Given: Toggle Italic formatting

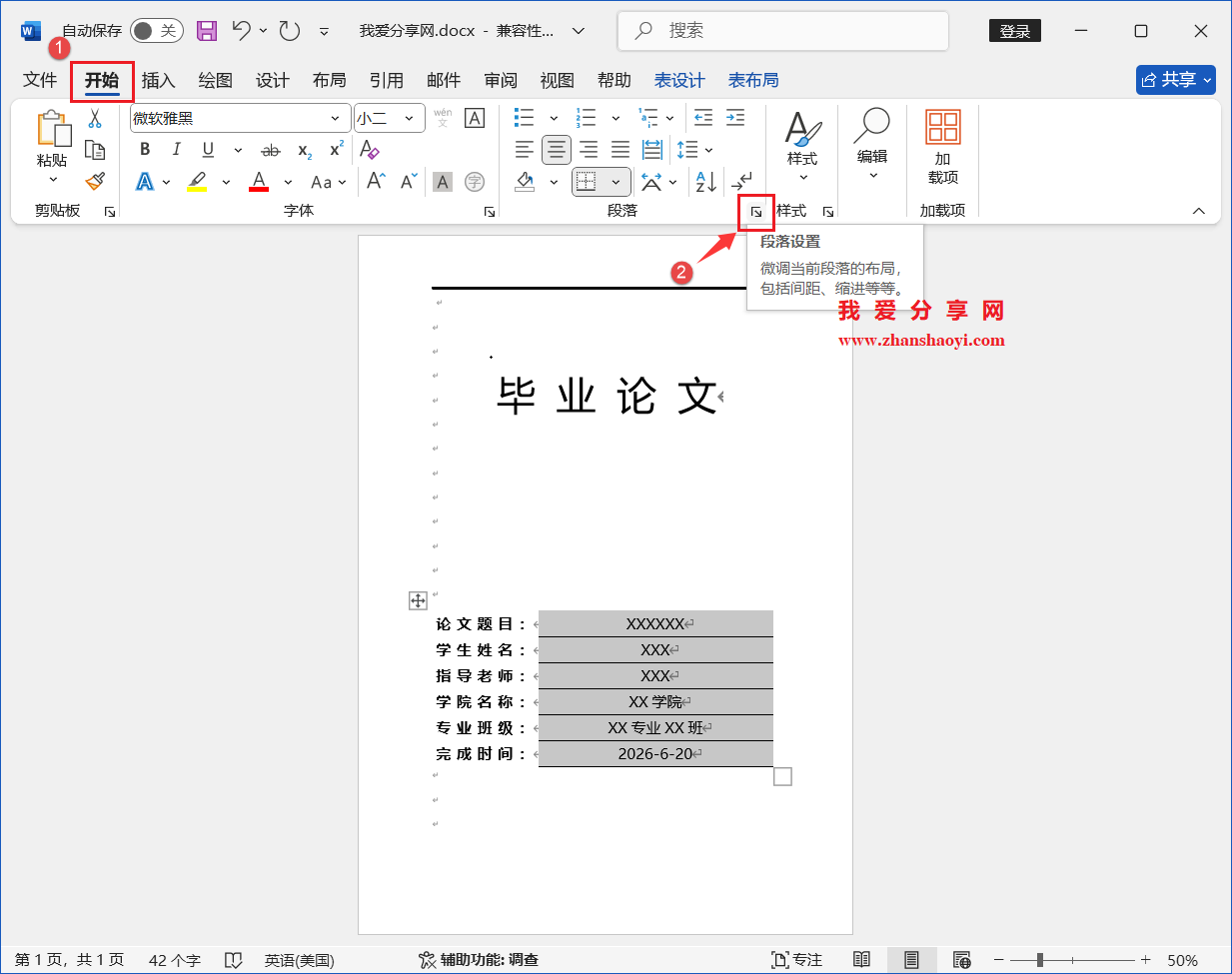Looking at the screenshot, I should coord(177,150).
